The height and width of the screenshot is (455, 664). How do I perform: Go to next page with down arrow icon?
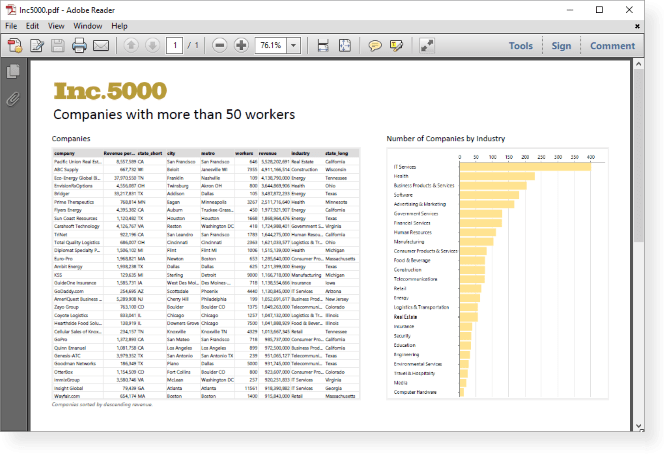point(152,45)
